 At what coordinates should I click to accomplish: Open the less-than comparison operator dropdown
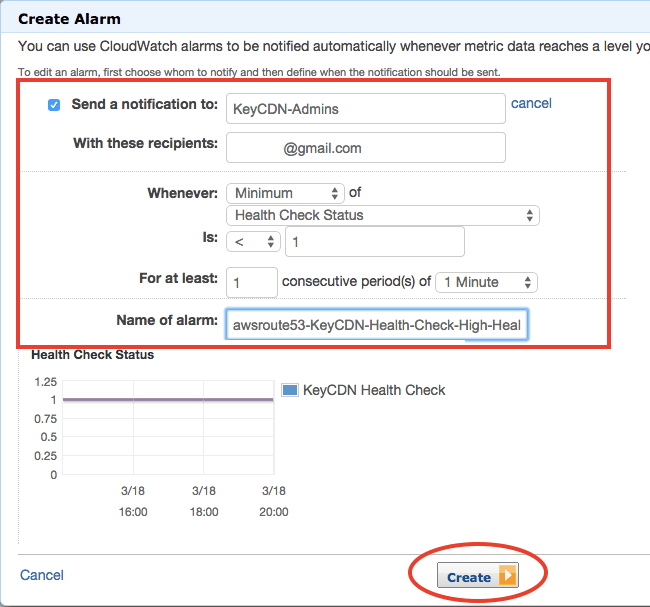[253, 242]
